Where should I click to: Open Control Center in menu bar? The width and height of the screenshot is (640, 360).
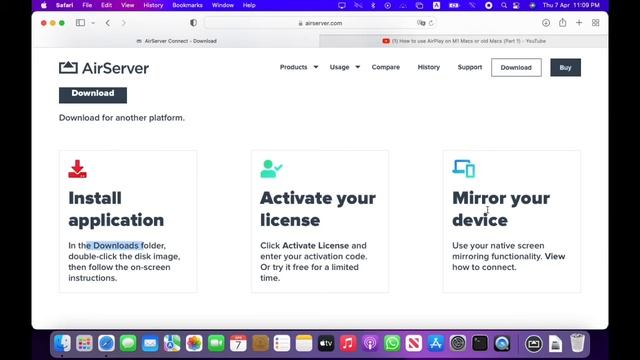516,5
